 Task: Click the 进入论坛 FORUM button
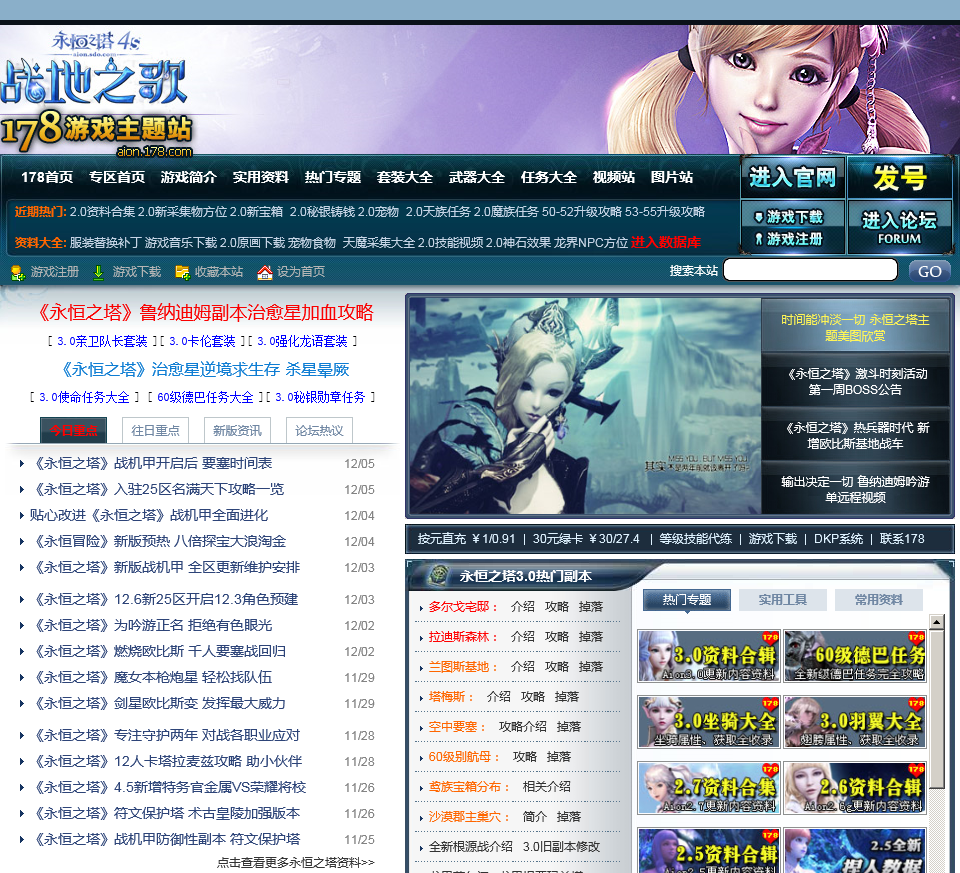(899, 228)
